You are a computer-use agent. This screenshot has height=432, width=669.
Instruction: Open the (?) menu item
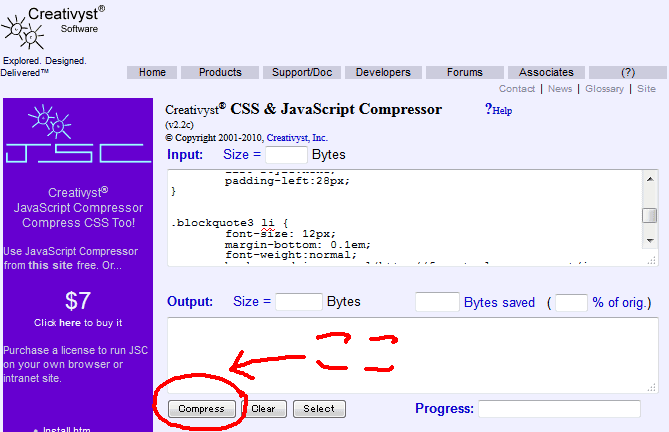pyautogui.click(x=628, y=72)
